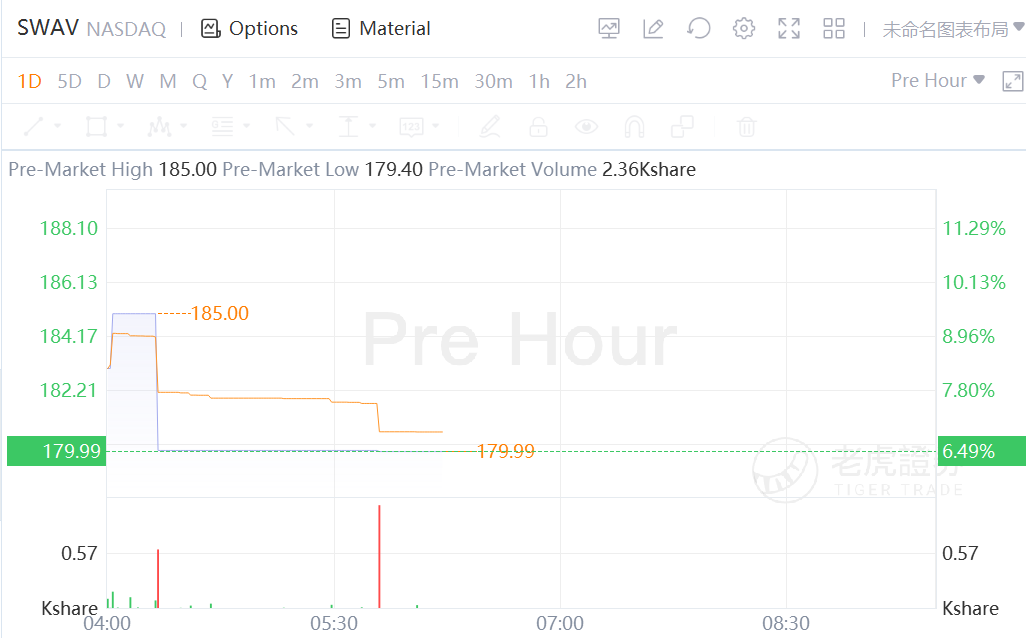Enter fullscreen with the four-arrow icon
1026x638 pixels.
(x=789, y=28)
